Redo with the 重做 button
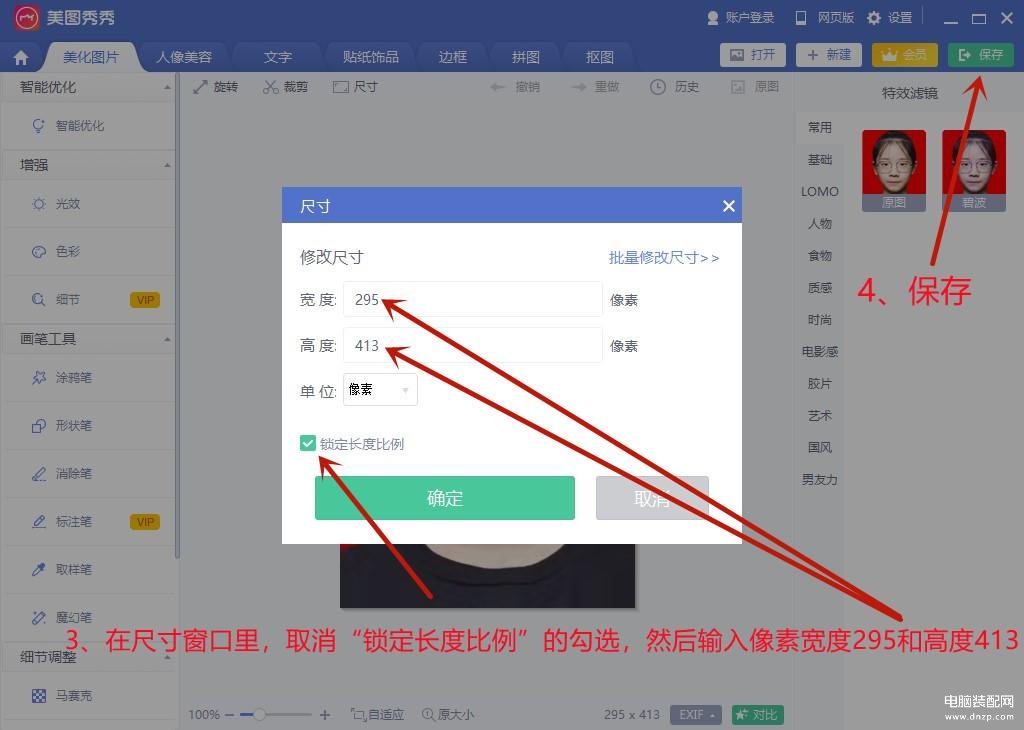 595,87
